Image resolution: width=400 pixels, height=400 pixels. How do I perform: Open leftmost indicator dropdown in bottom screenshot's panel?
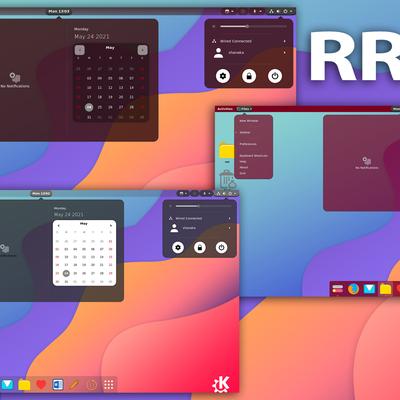coord(183,193)
